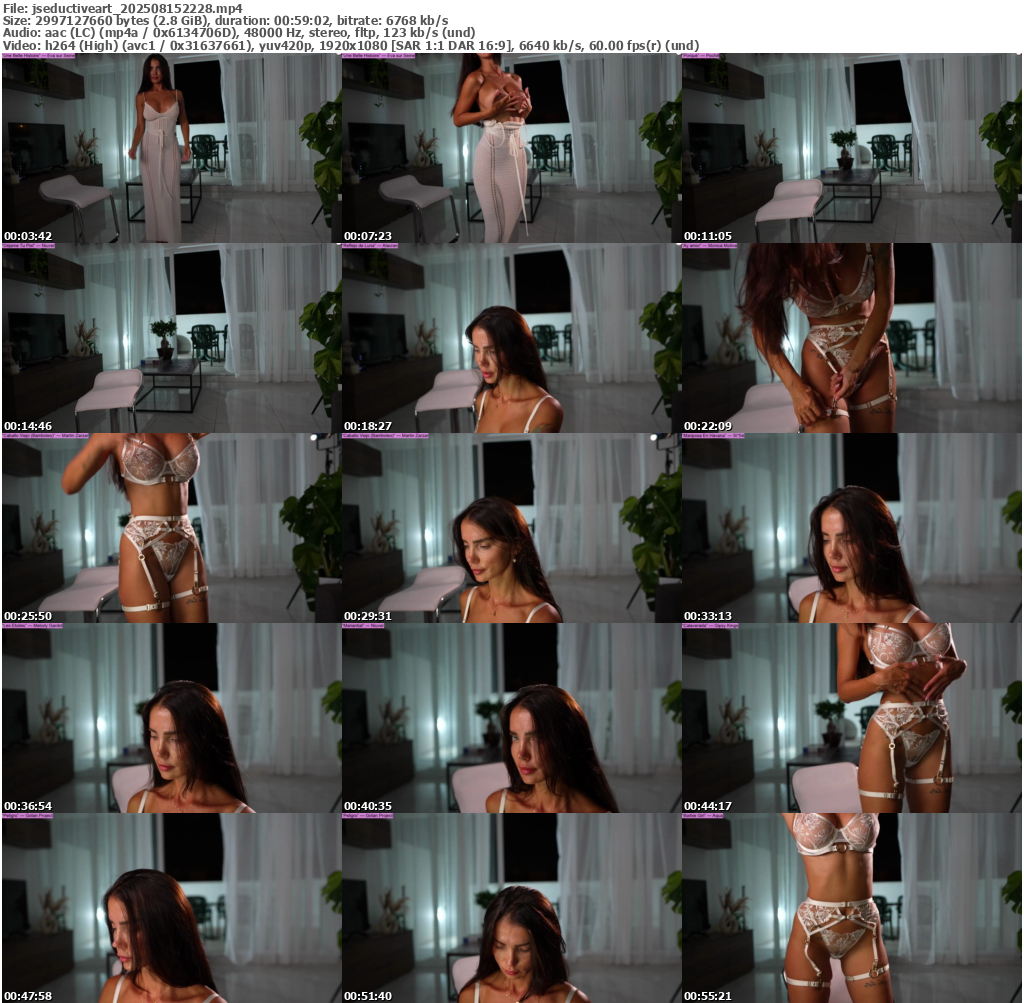Viewport: 1024px width, 1003px height.
Task: Click the bitrate text 6768 kb/s
Action: (x=416, y=21)
